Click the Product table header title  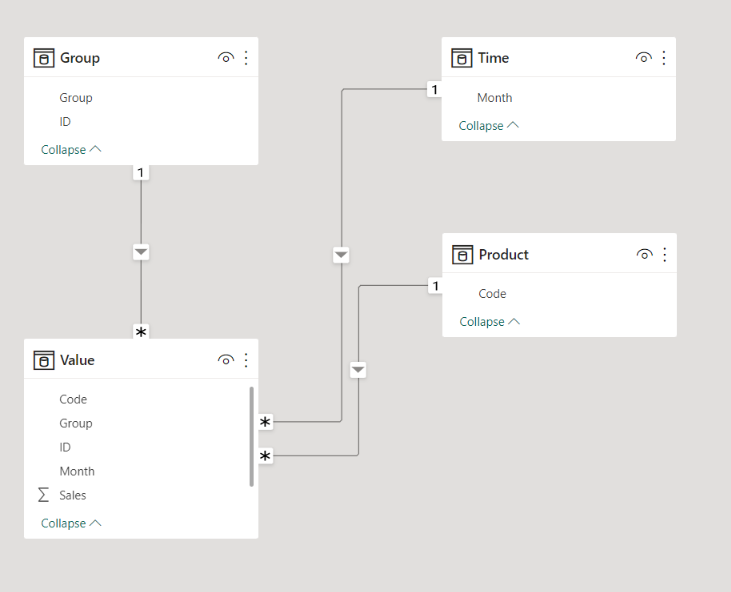[504, 255]
